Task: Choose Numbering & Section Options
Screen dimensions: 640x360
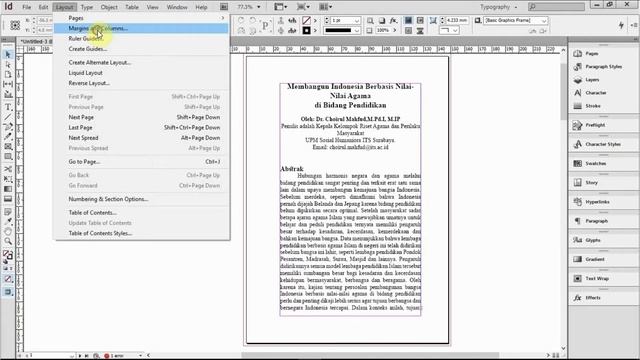Action: [141, 199]
